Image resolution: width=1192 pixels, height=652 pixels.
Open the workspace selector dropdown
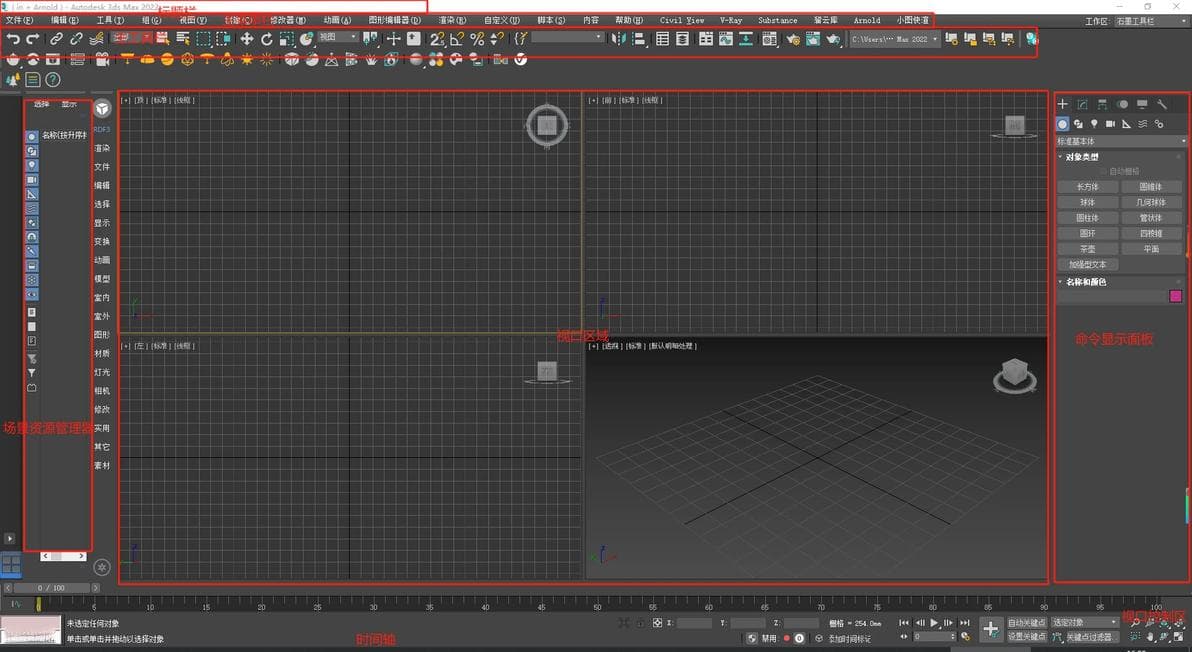(1151, 21)
